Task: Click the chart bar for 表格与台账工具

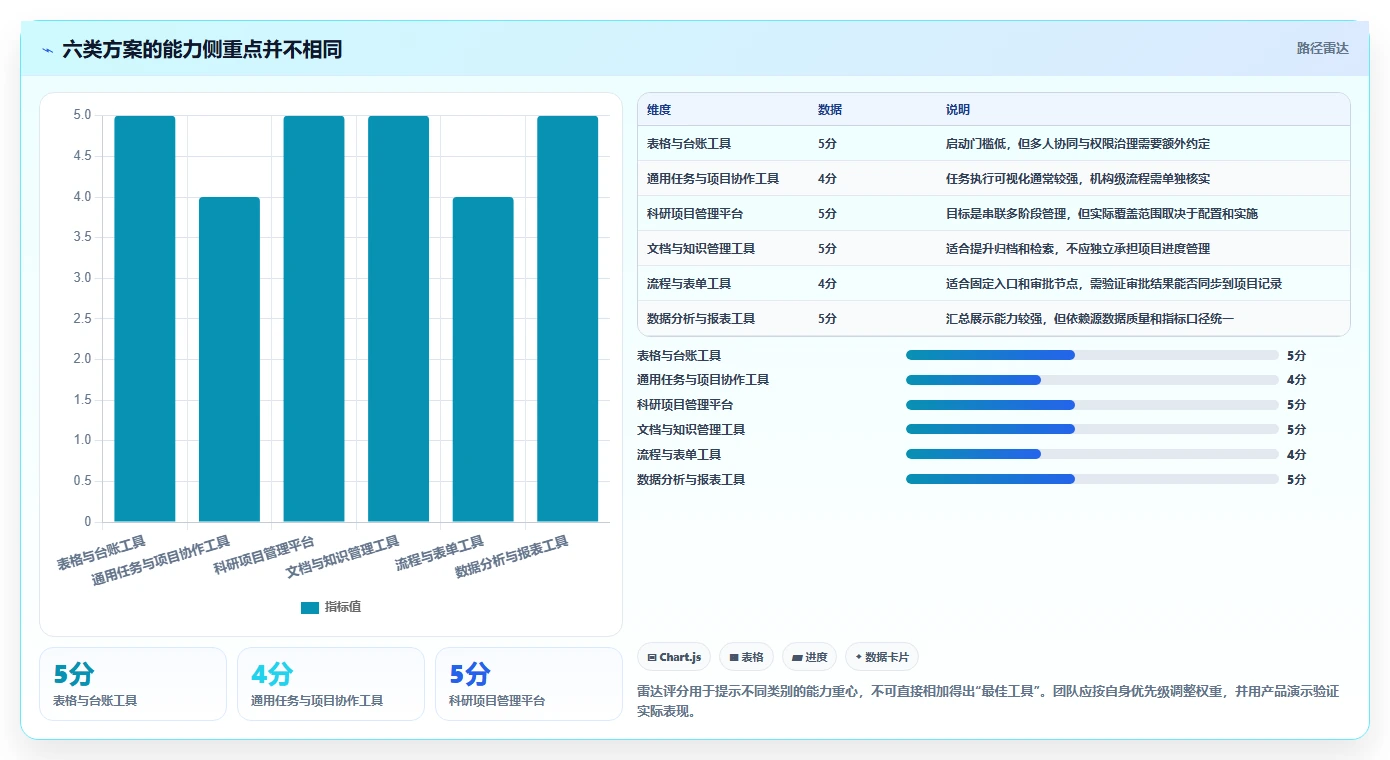Action: pyautogui.click(x=144, y=319)
